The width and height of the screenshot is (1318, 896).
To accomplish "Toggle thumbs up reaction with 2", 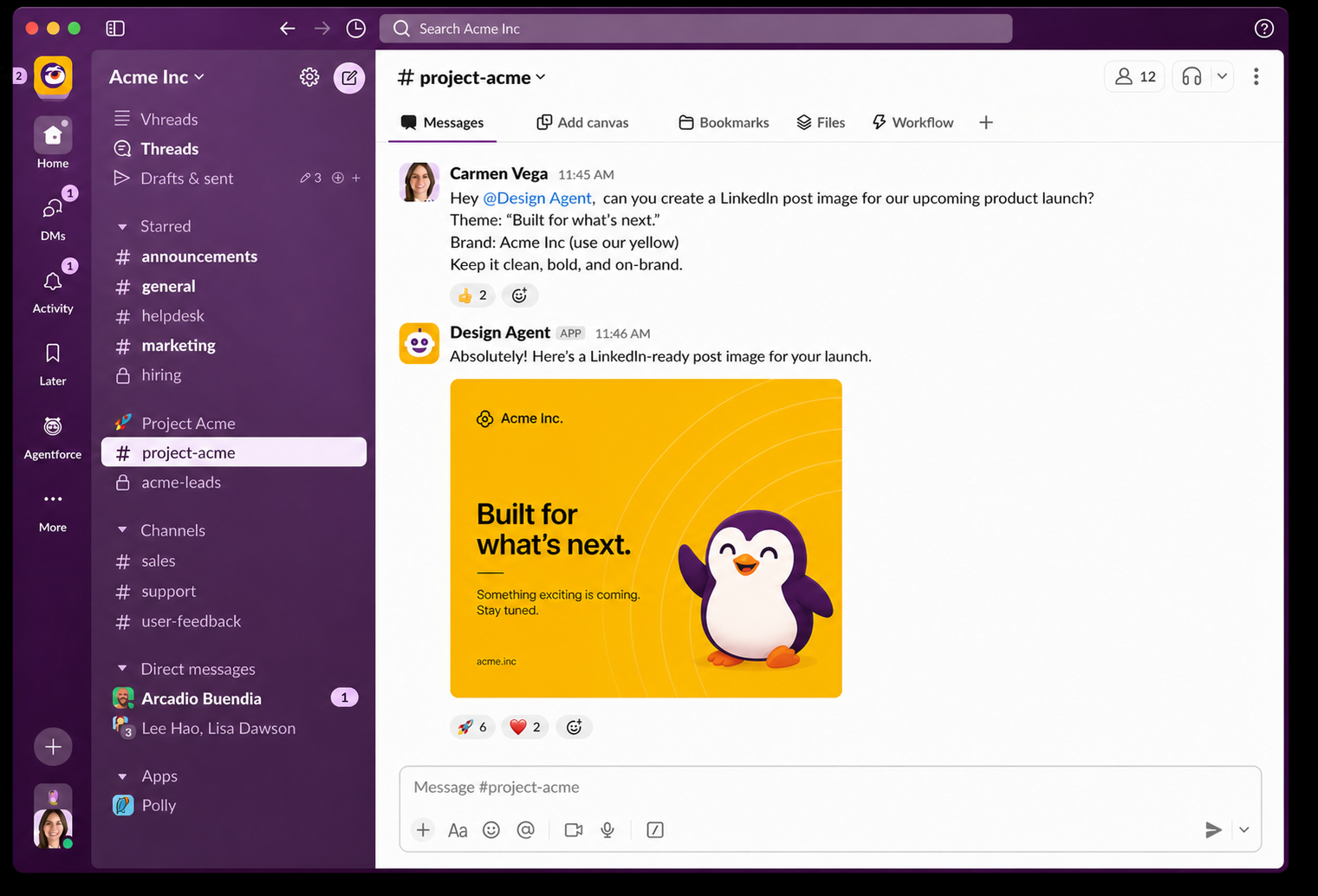I will click(x=472, y=295).
